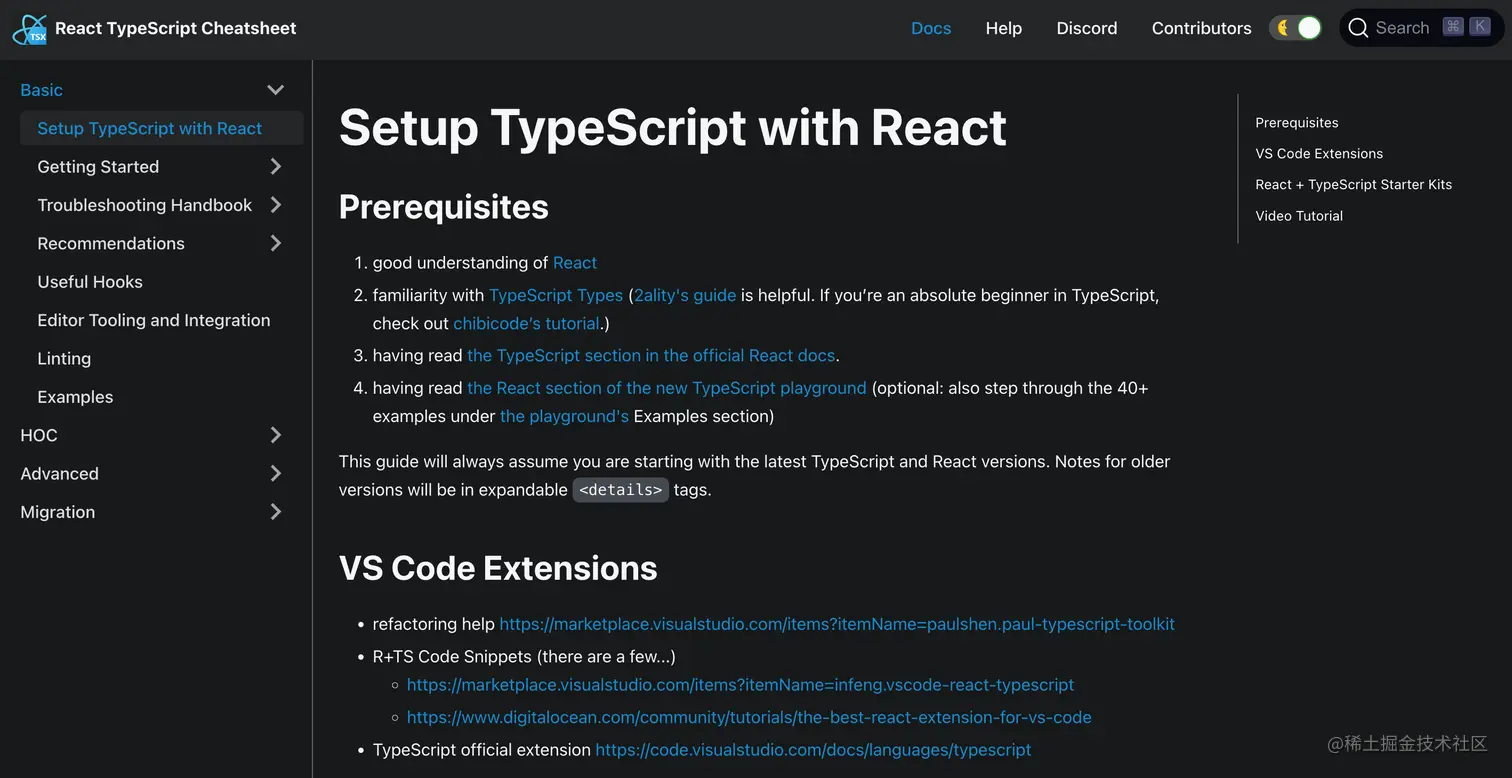This screenshot has width=1512, height=778.
Task: Open the Discord navbar item
Action: click(x=1087, y=28)
